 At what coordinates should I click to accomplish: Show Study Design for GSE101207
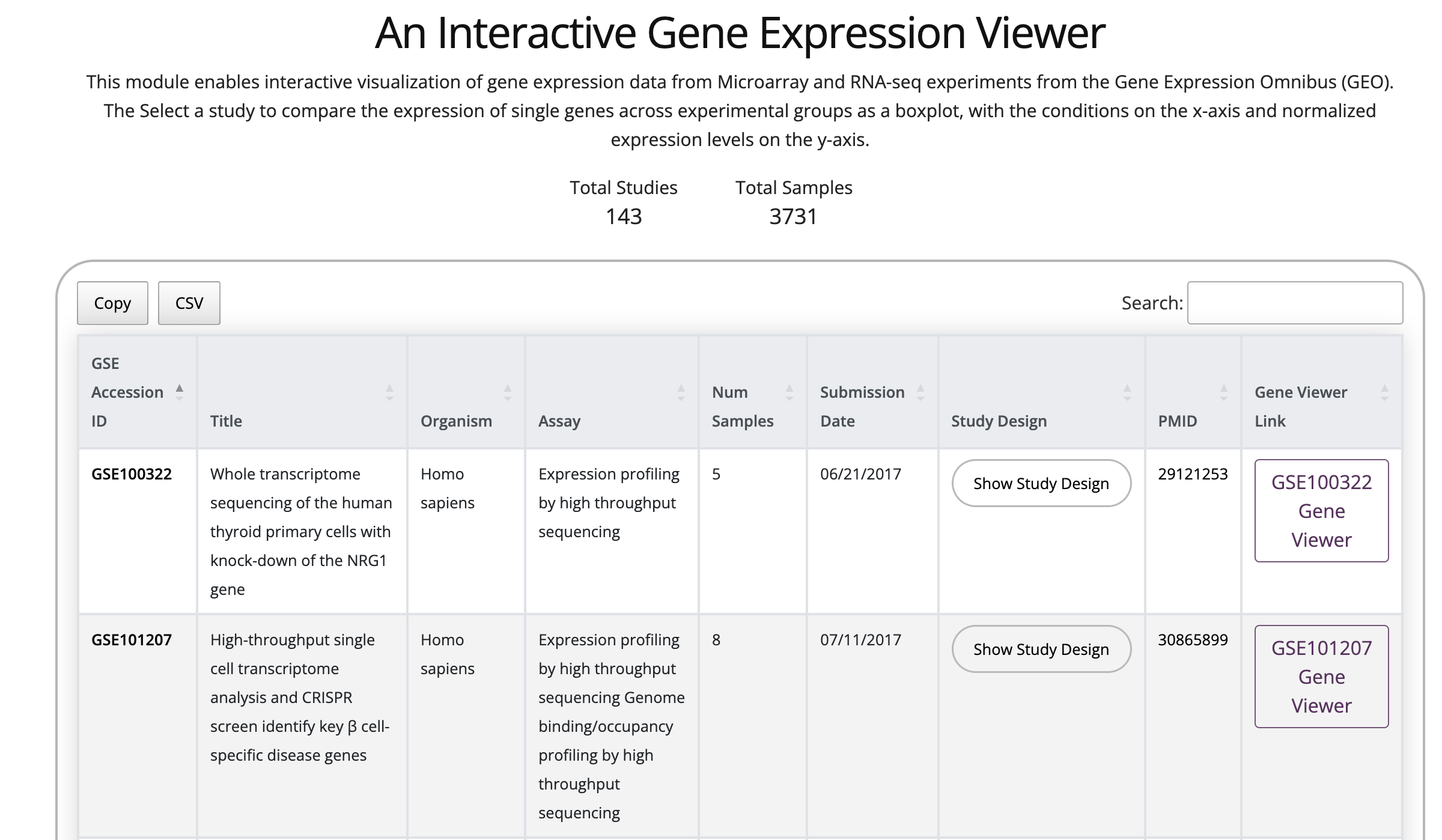coord(1041,649)
